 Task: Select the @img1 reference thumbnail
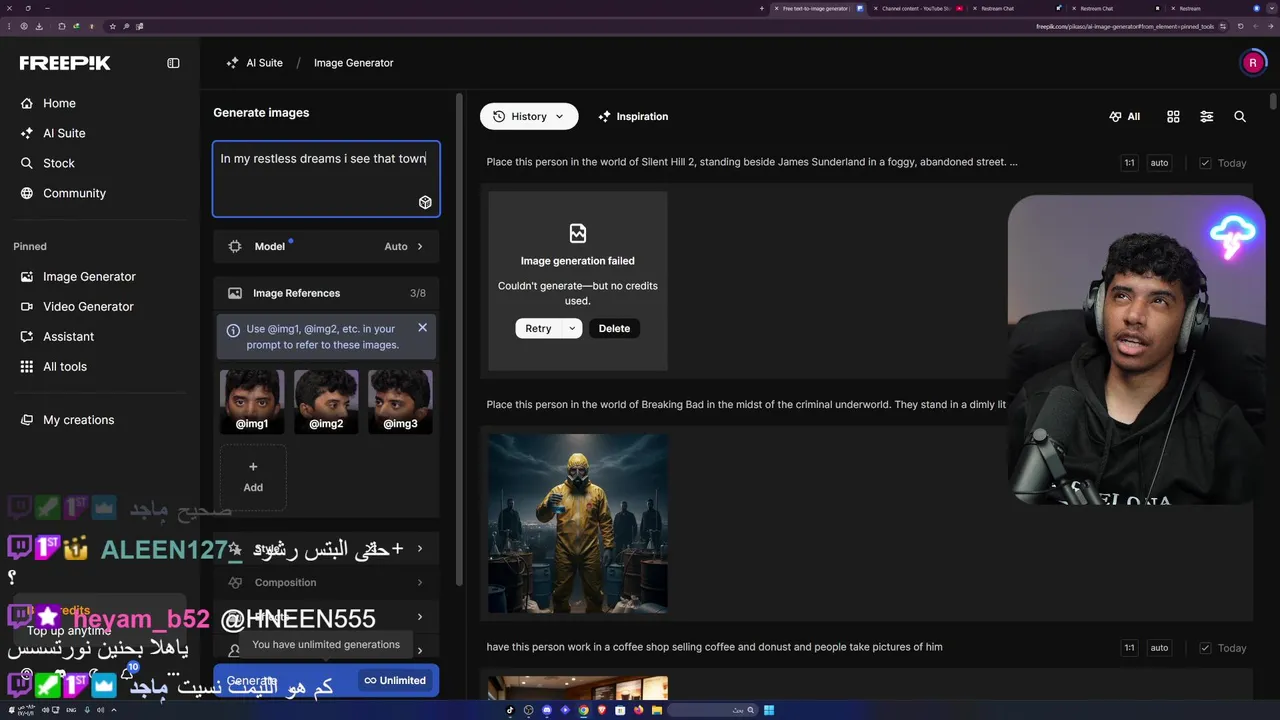coord(252,401)
